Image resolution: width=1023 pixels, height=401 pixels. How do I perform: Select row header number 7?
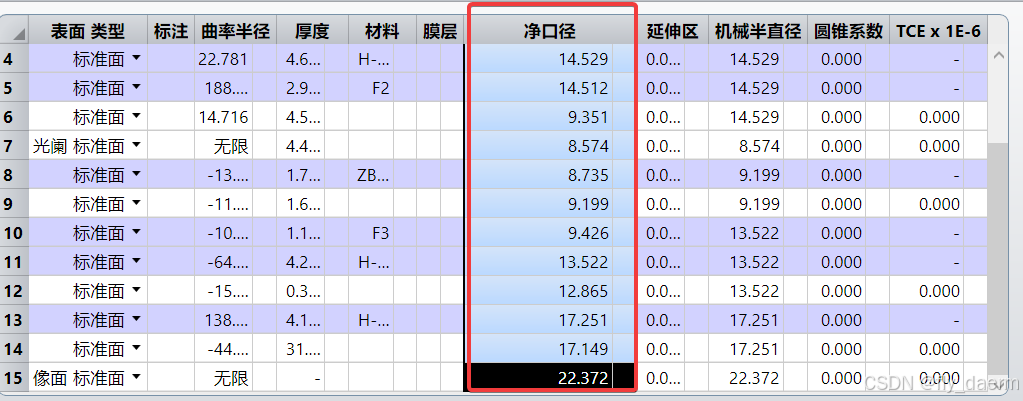14,146
